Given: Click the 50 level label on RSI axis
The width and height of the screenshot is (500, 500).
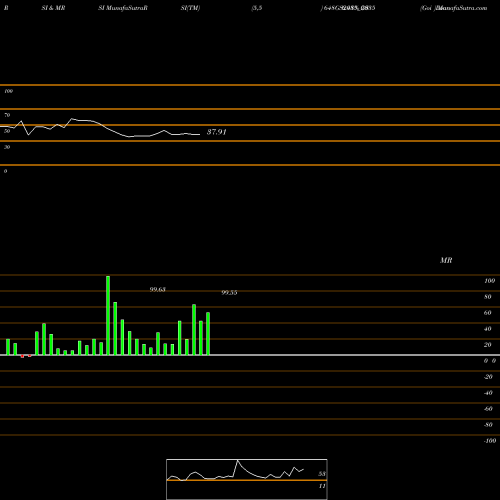Looking at the screenshot, I should tap(7, 131).
